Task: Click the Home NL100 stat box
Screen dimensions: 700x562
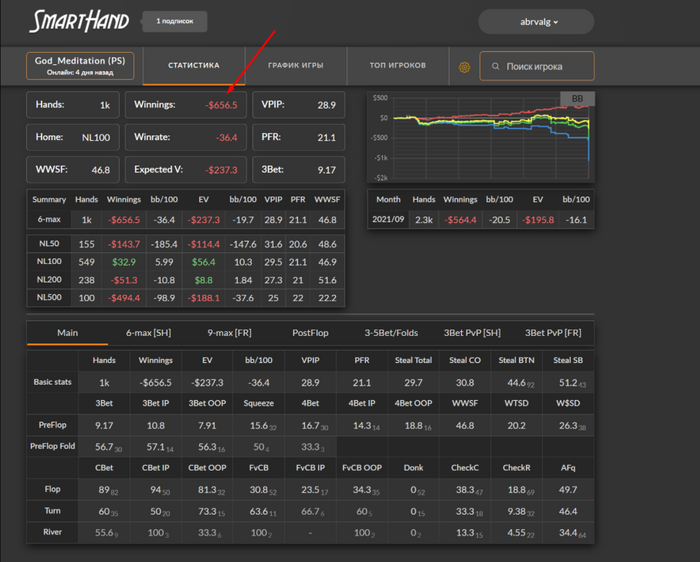Action: pyautogui.click(x=73, y=137)
